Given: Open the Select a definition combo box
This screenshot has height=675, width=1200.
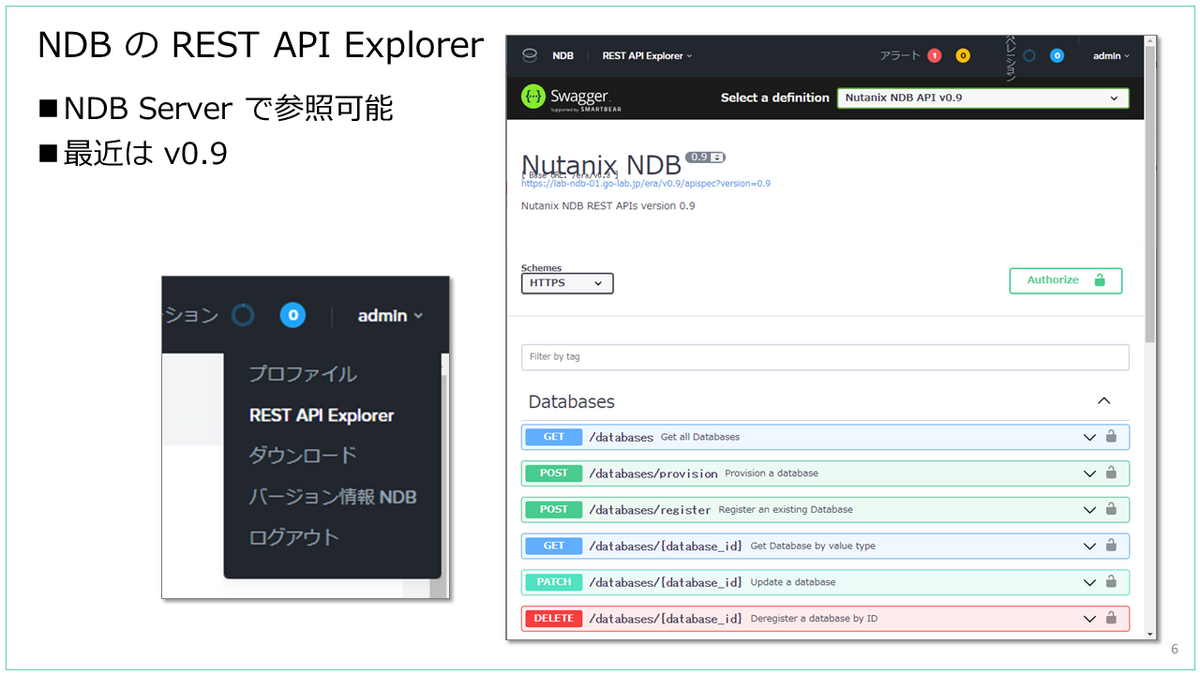Looking at the screenshot, I should tap(983, 98).
